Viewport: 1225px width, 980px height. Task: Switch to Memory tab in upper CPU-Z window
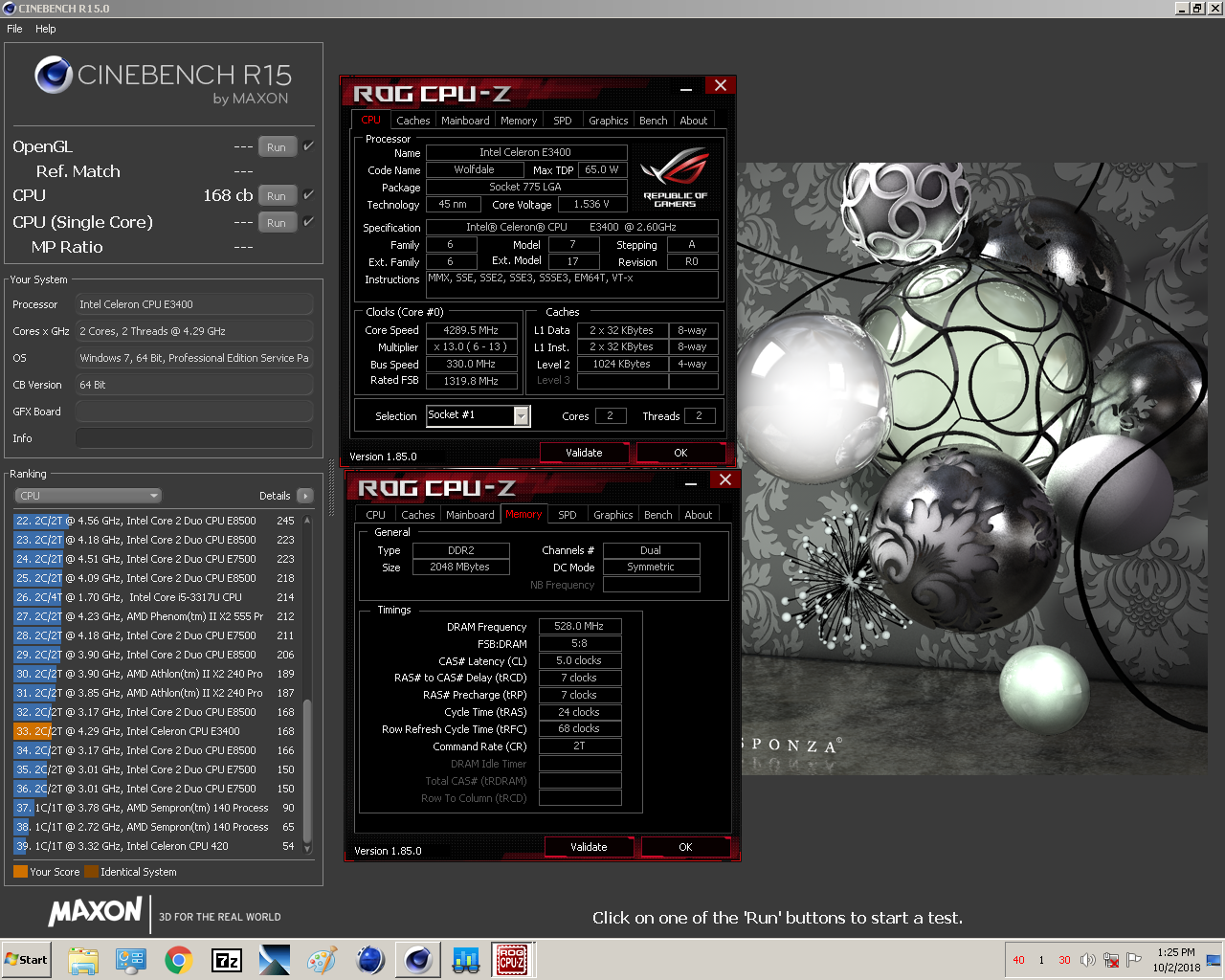pos(519,121)
